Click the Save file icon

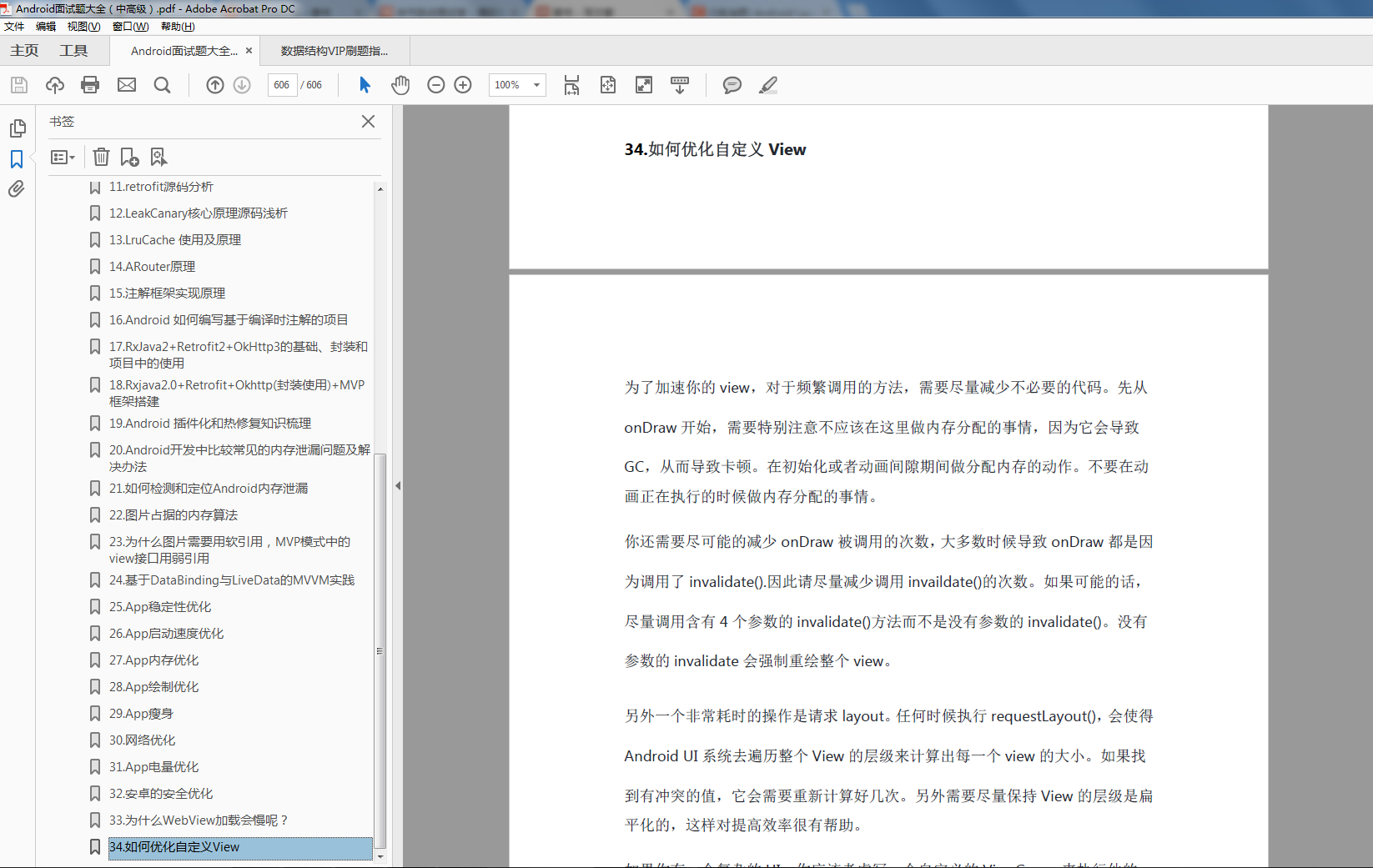click(19, 85)
